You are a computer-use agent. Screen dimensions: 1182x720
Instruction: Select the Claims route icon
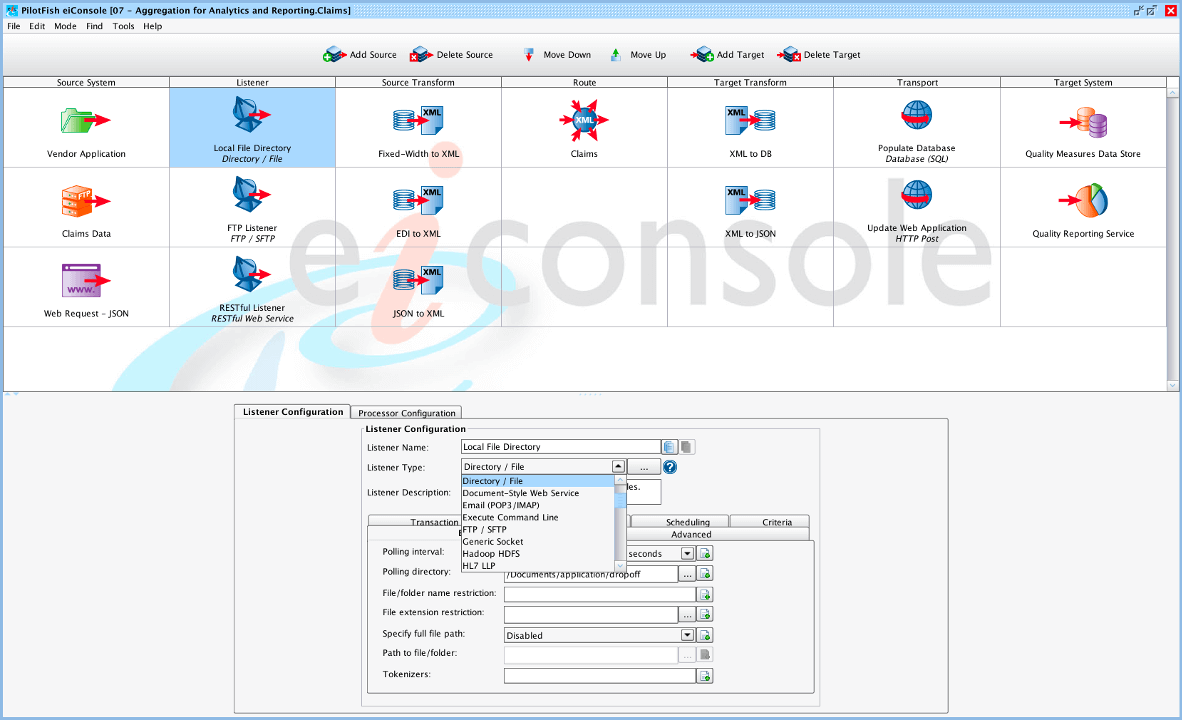[584, 120]
